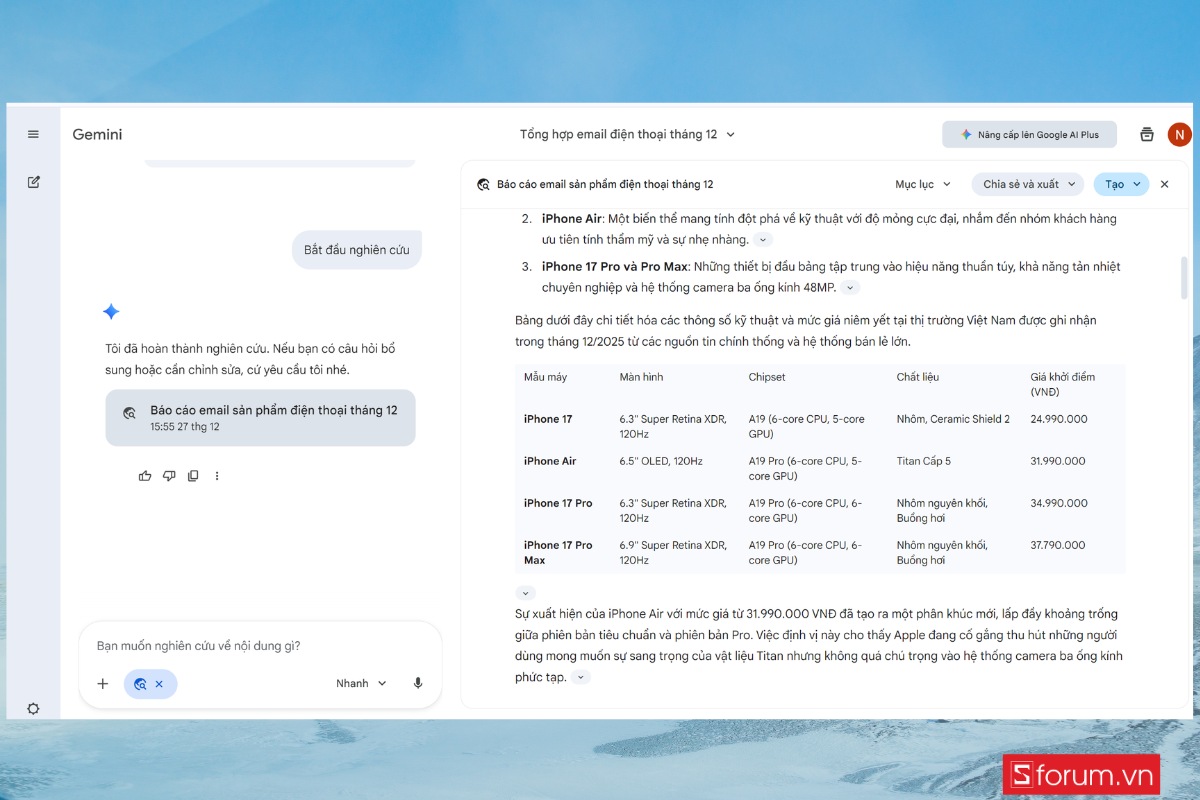Open the report titled Báo cáo email sản phẩm
Screen dimensions: 1200x800
pos(260,418)
